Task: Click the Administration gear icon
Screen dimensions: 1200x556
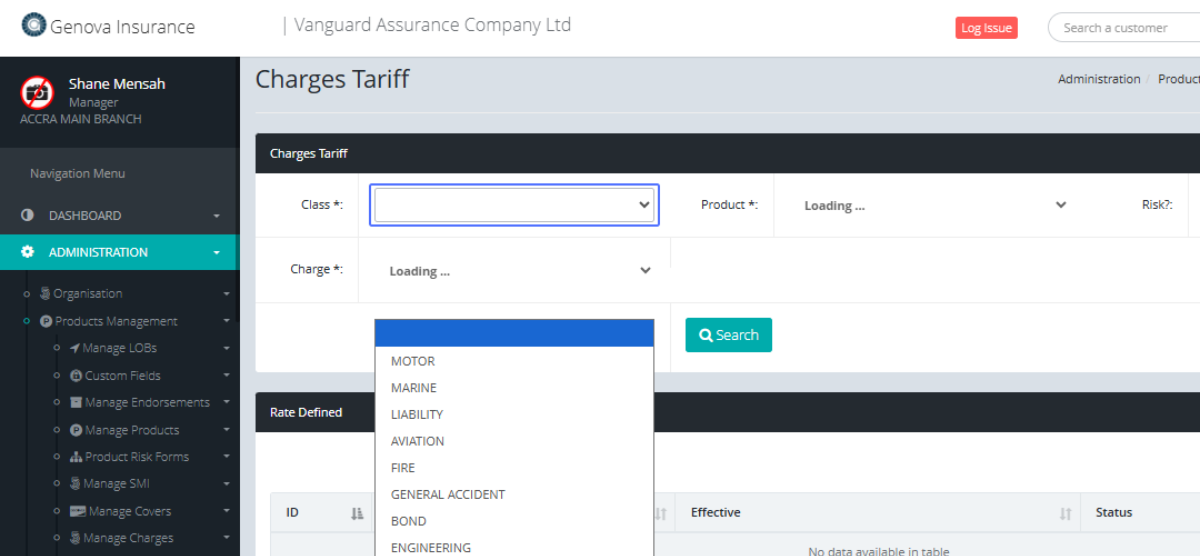Action: tap(28, 252)
